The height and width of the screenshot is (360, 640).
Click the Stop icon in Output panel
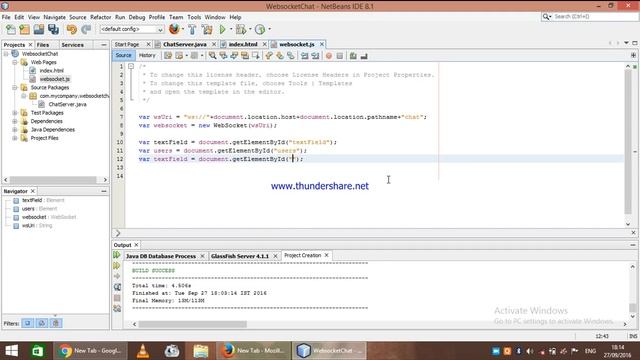point(117,298)
